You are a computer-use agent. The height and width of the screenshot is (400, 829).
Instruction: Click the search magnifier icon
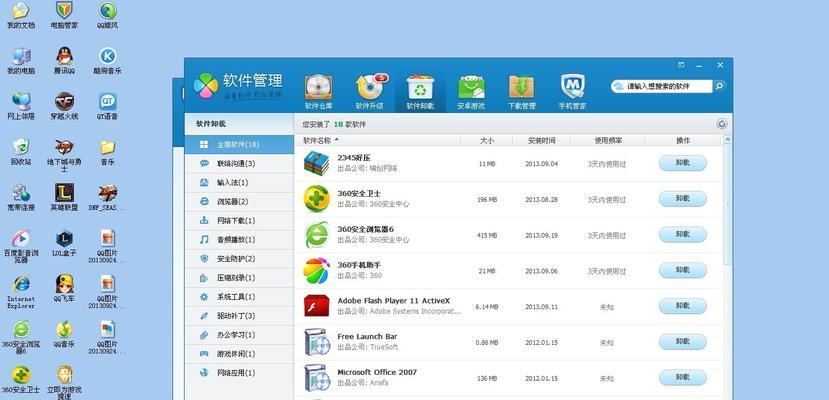(719, 86)
